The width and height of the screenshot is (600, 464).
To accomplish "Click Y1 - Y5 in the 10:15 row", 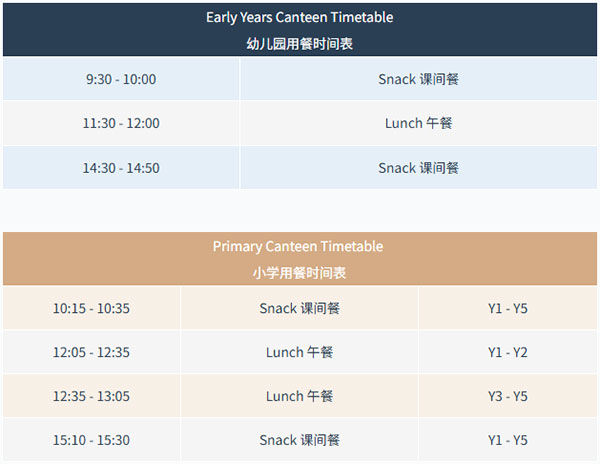I will pyautogui.click(x=507, y=308).
